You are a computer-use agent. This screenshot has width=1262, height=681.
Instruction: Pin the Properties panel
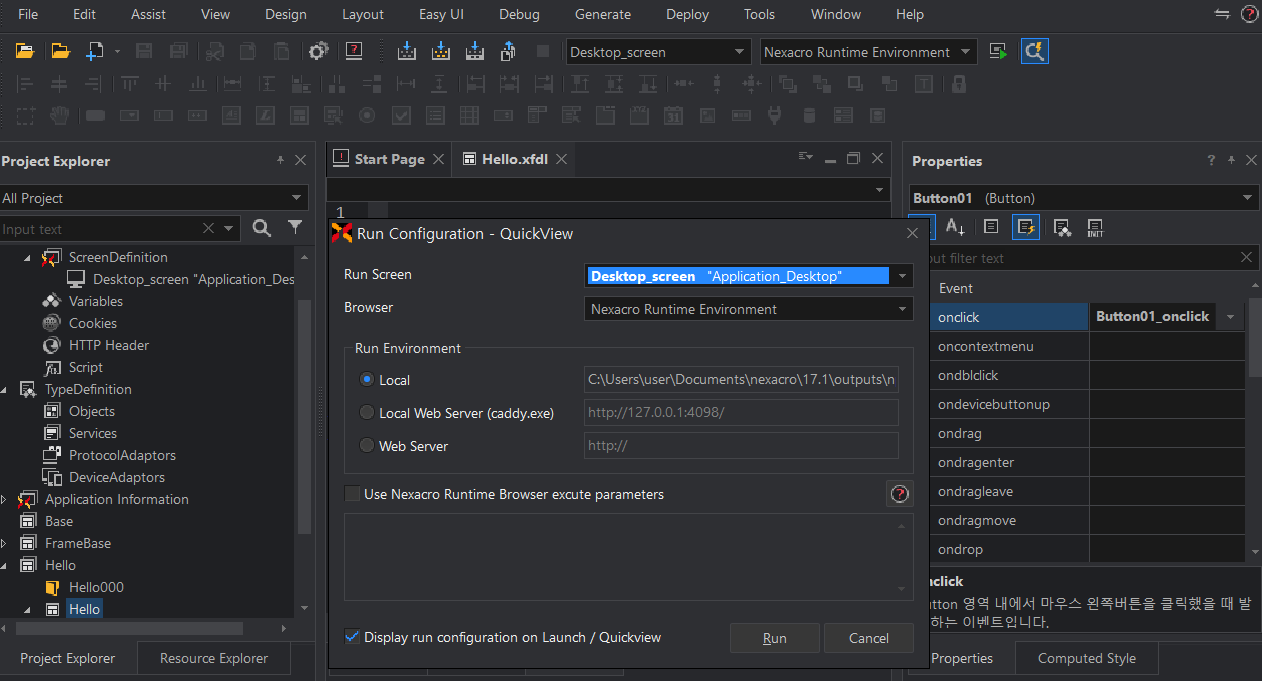click(1231, 160)
